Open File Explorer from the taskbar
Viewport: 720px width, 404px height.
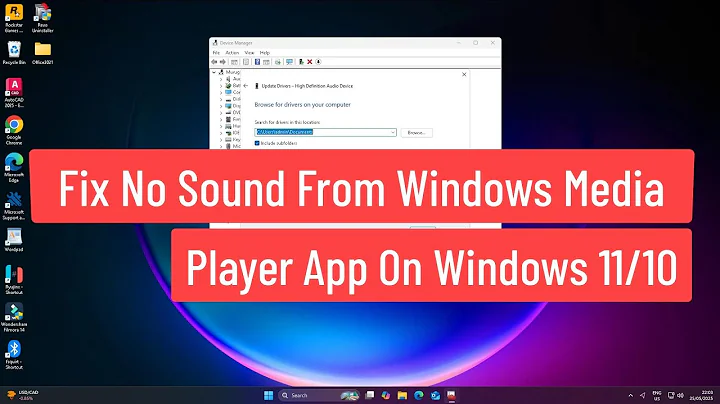[402, 395]
